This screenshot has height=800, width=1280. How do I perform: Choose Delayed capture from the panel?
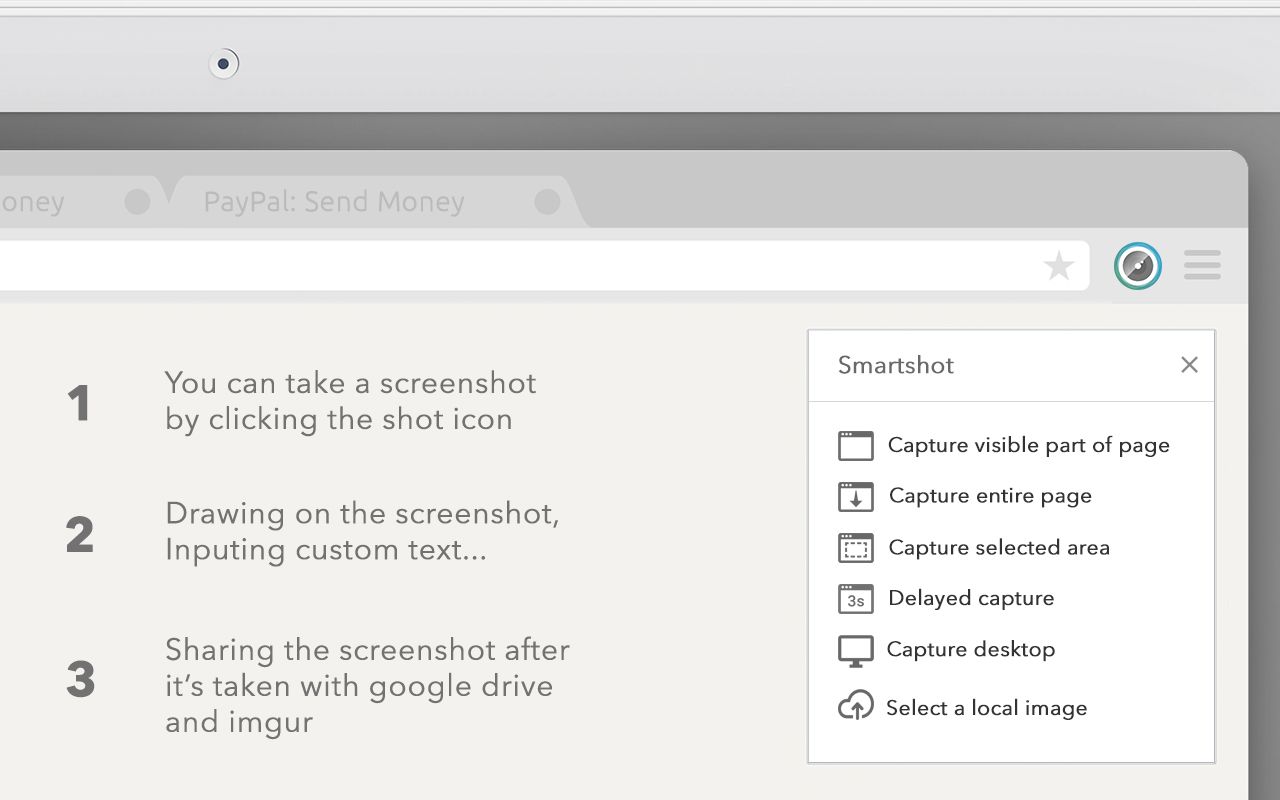tap(970, 598)
